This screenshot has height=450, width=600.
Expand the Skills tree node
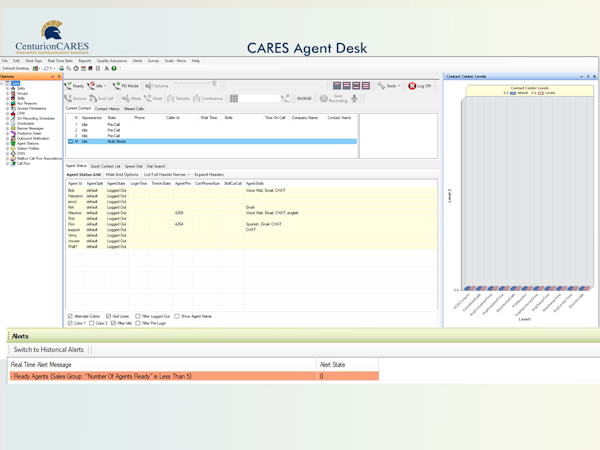tap(7, 98)
